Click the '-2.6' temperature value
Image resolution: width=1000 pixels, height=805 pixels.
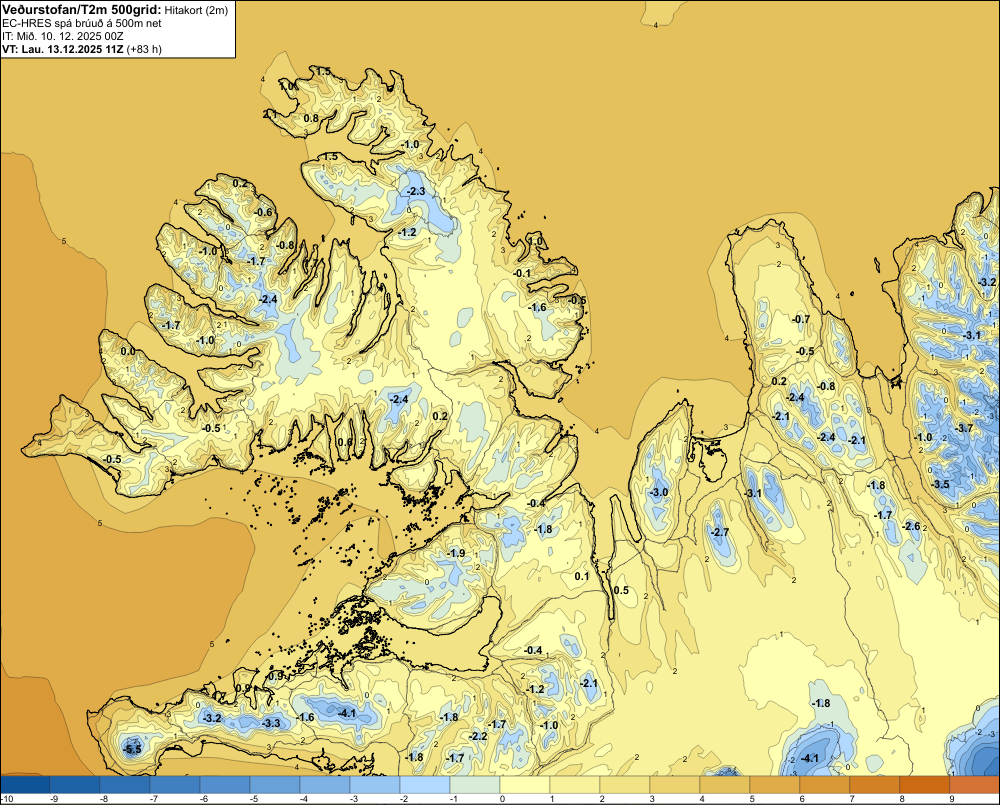(911, 526)
